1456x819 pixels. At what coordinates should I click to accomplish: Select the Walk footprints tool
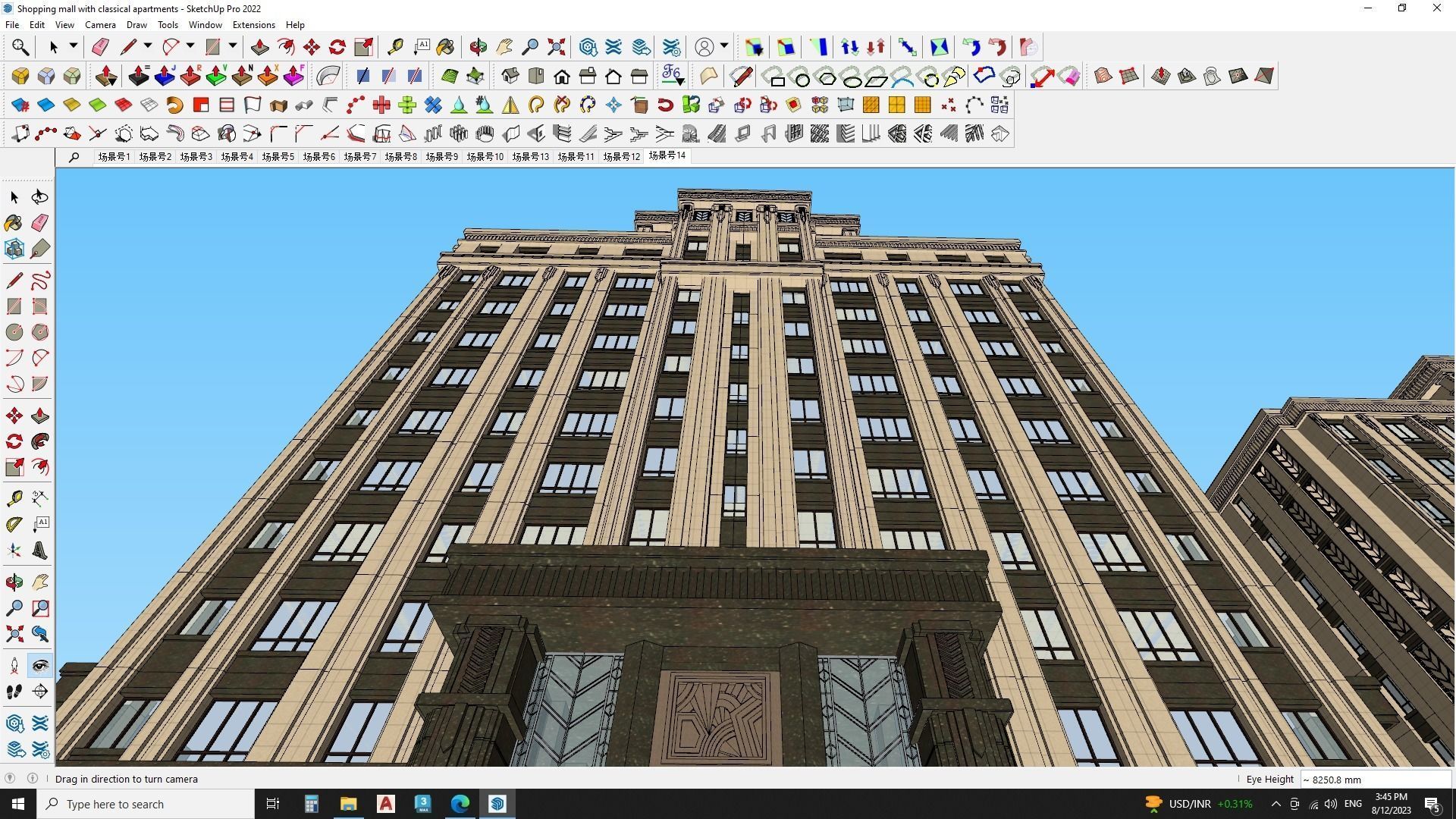point(14,692)
